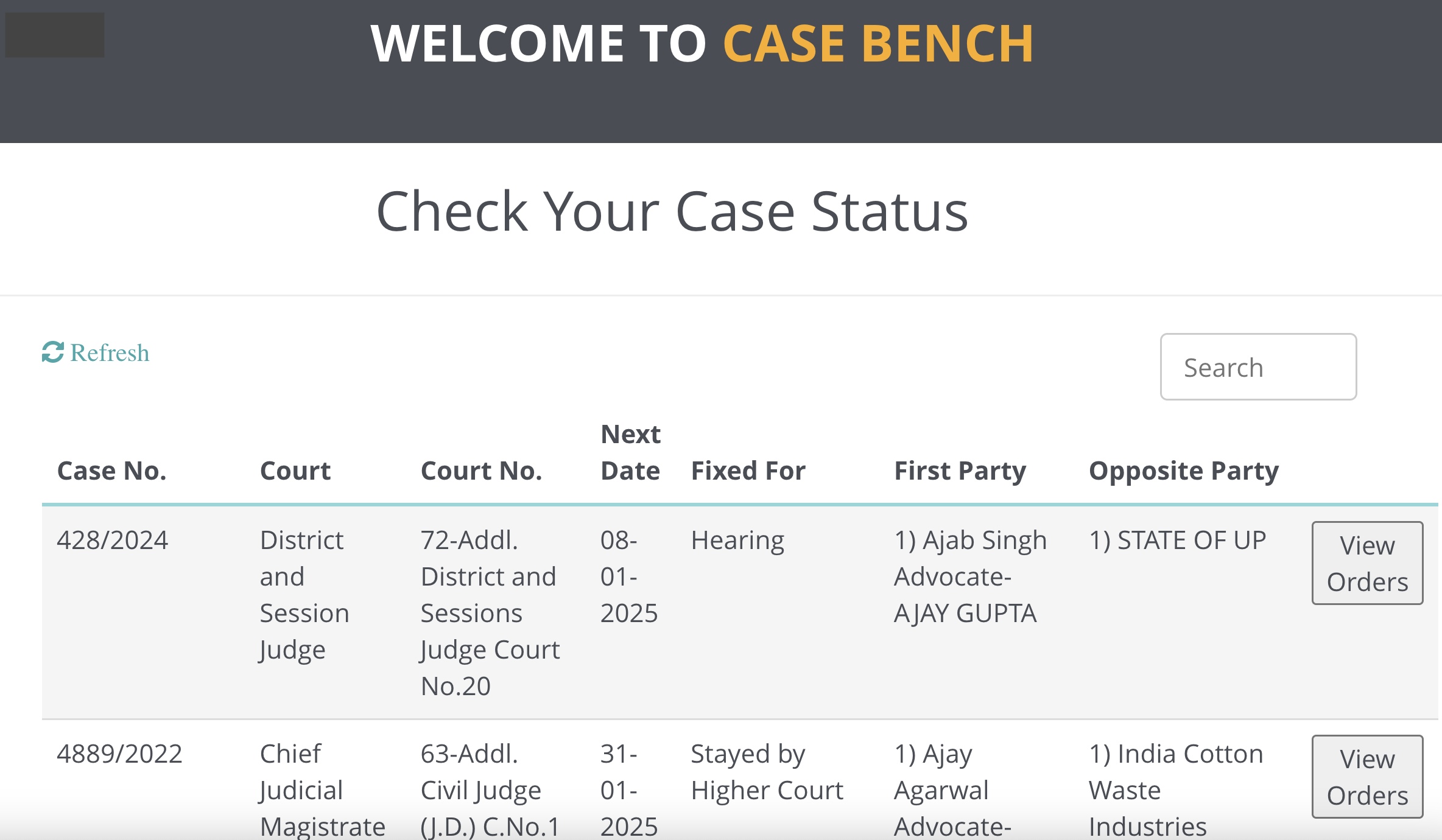Sort by Court No. column header
This screenshot has width=1442, height=840.
[481, 471]
